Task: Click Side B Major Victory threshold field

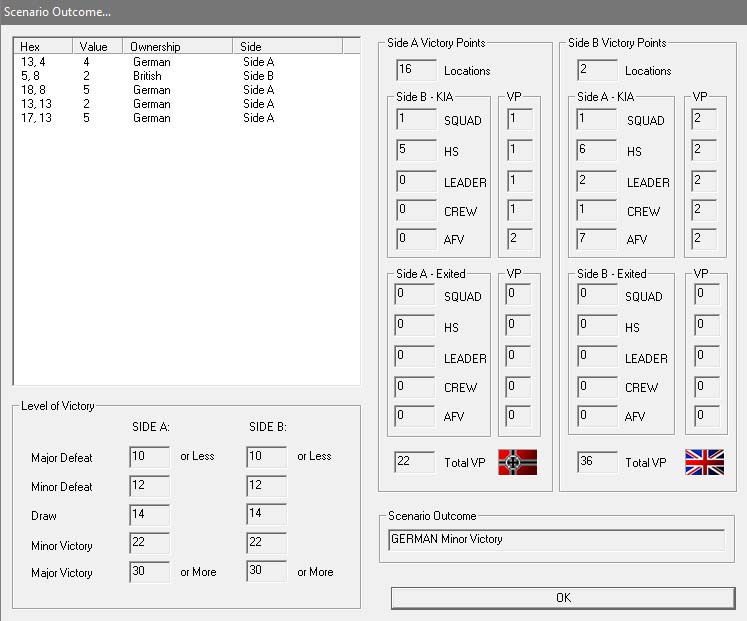Action: (267, 571)
